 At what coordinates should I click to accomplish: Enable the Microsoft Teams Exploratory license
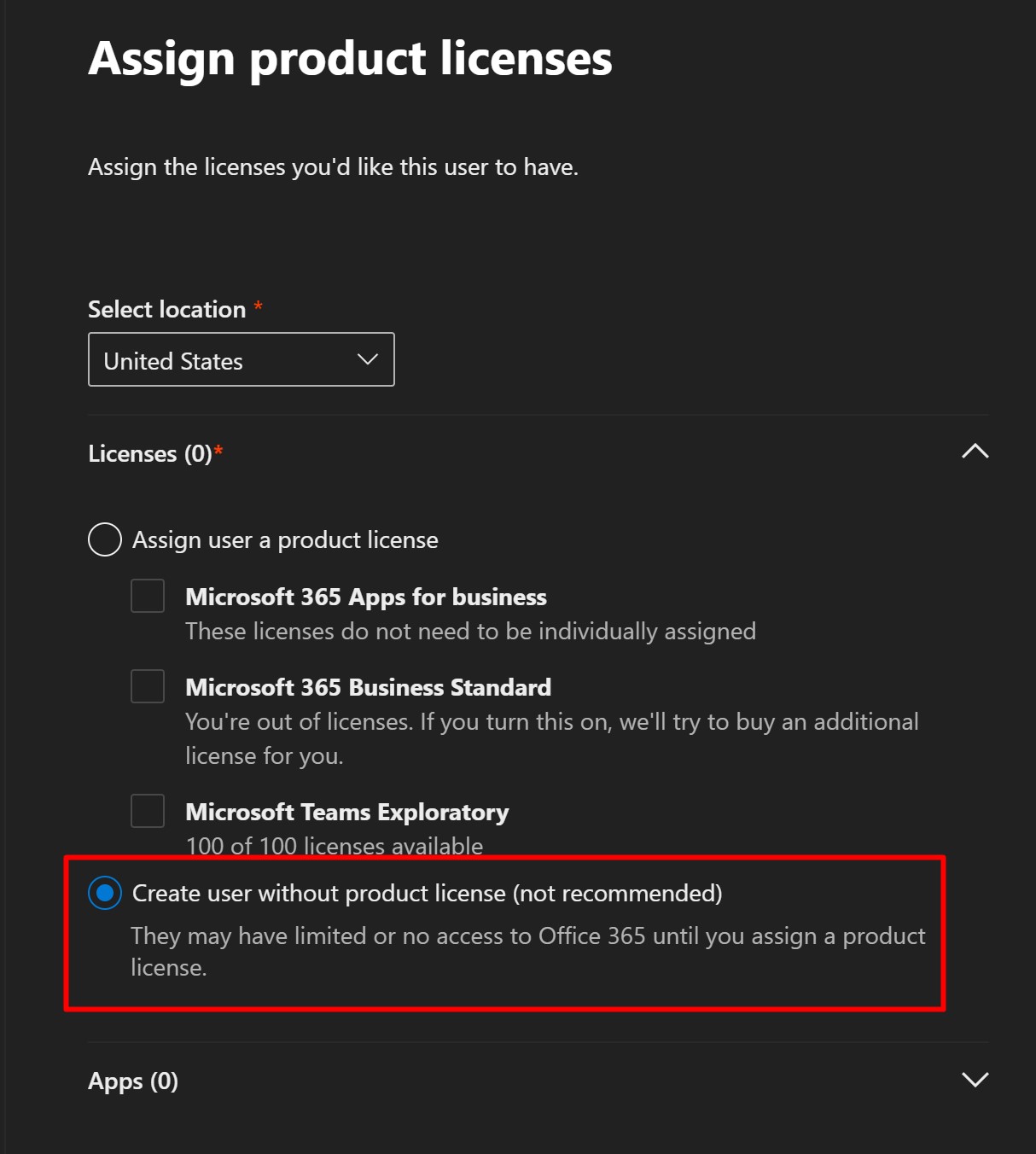click(147, 811)
